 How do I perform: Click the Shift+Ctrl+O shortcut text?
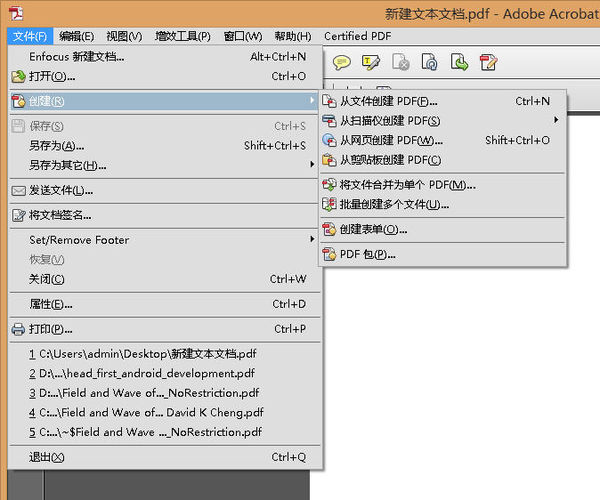(517, 140)
